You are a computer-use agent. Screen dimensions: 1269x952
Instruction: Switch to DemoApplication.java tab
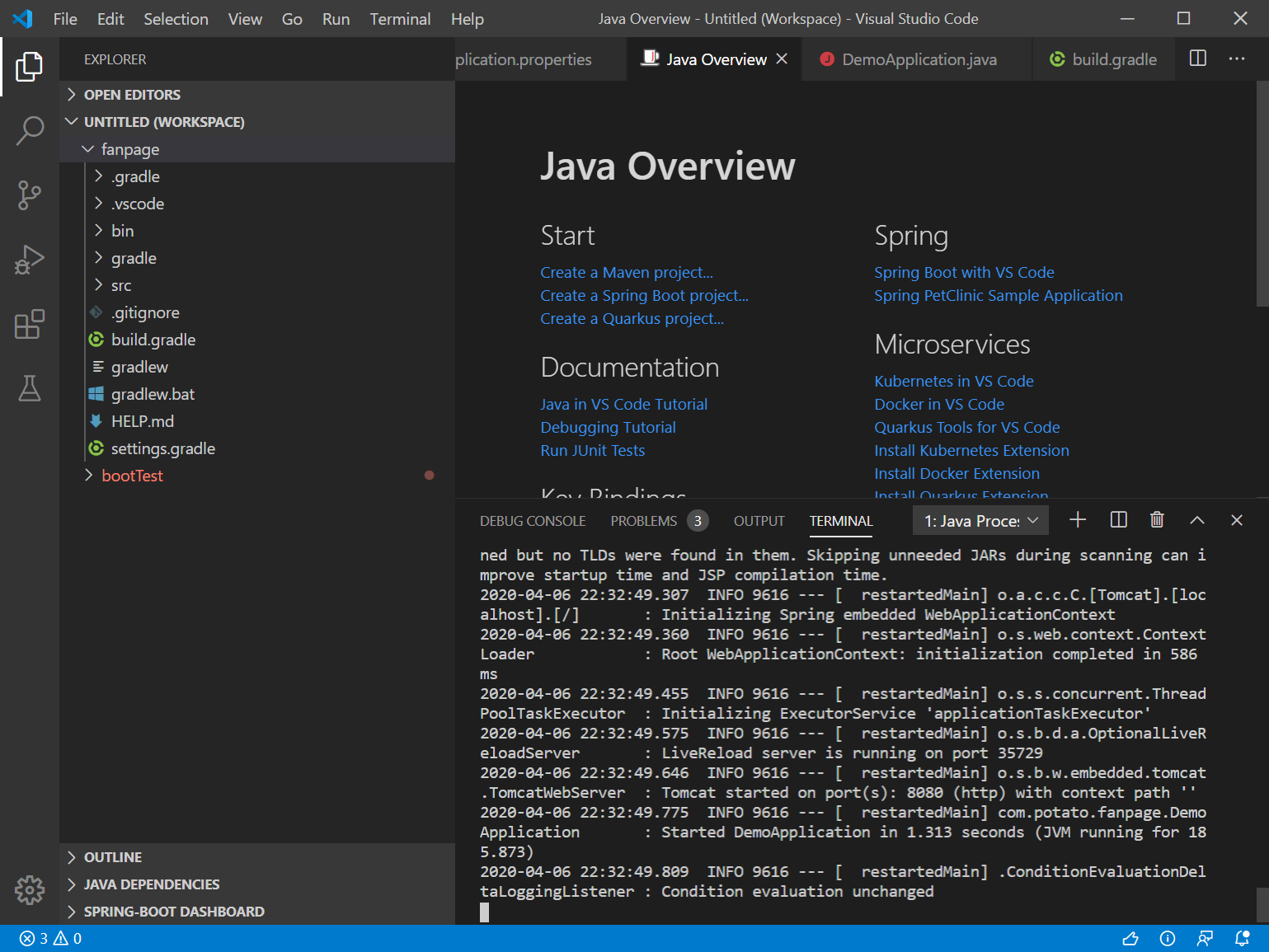click(916, 59)
